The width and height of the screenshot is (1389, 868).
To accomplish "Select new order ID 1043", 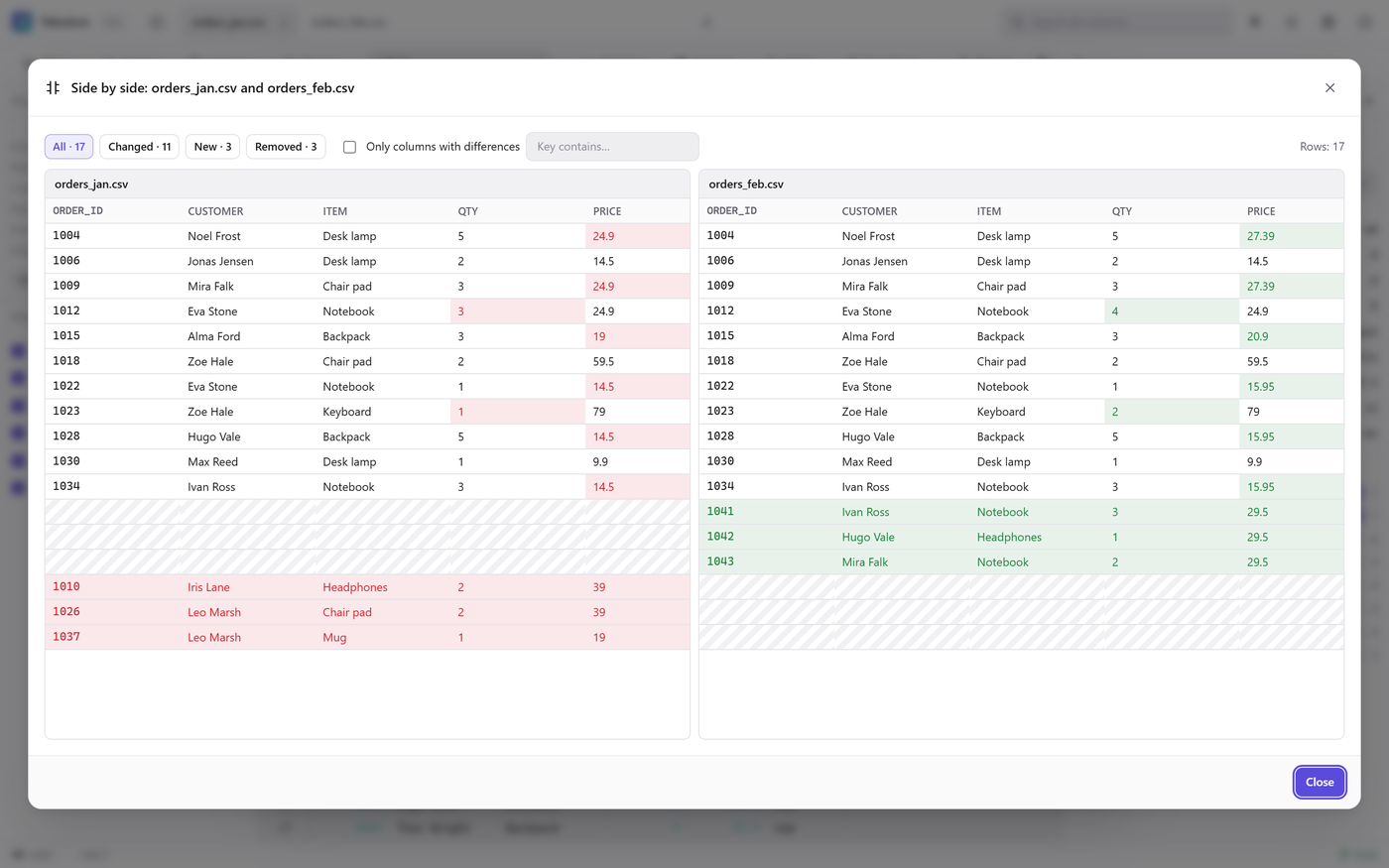I will [720, 561].
